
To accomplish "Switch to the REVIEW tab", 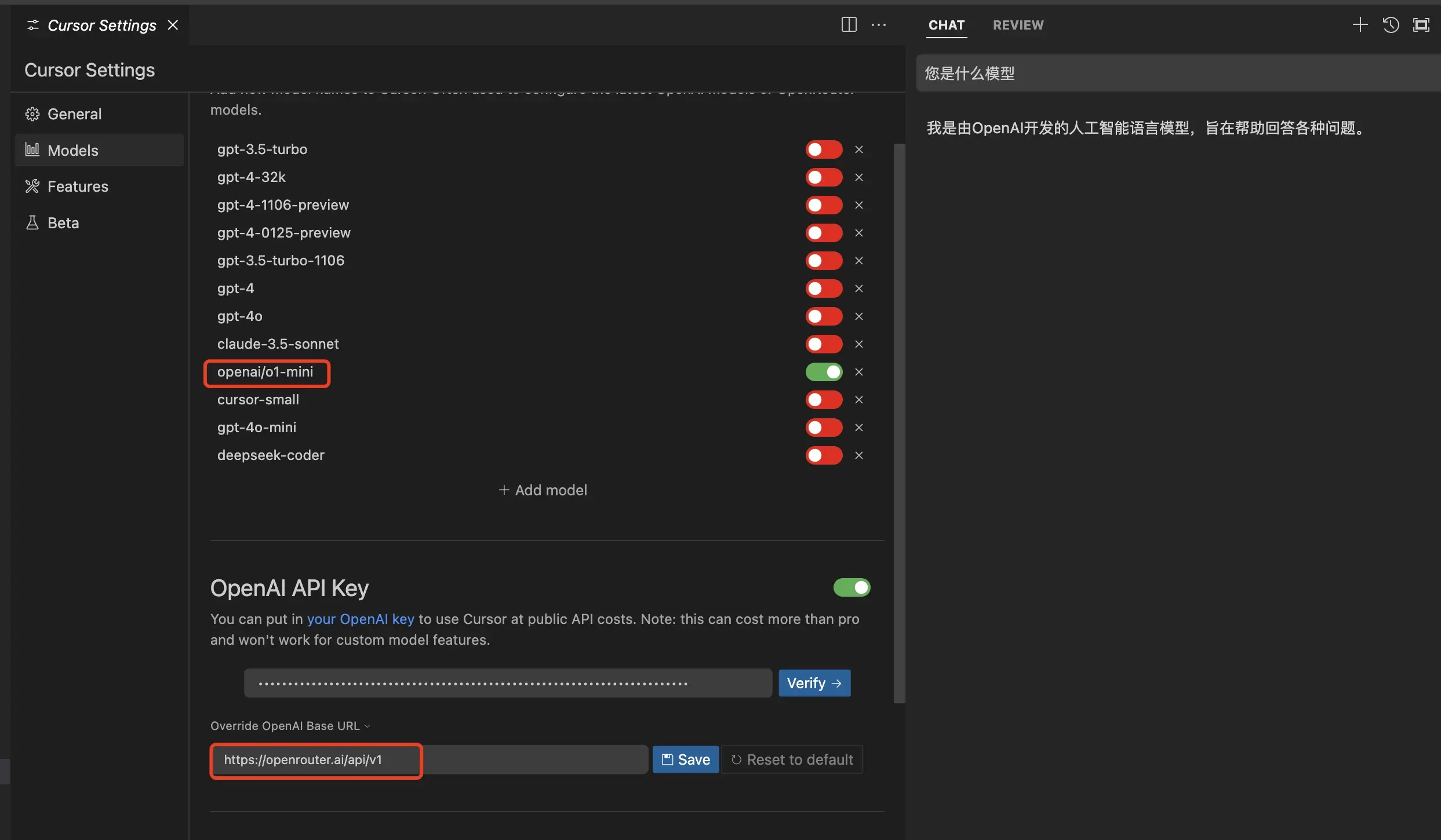I will [x=1018, y=25].
